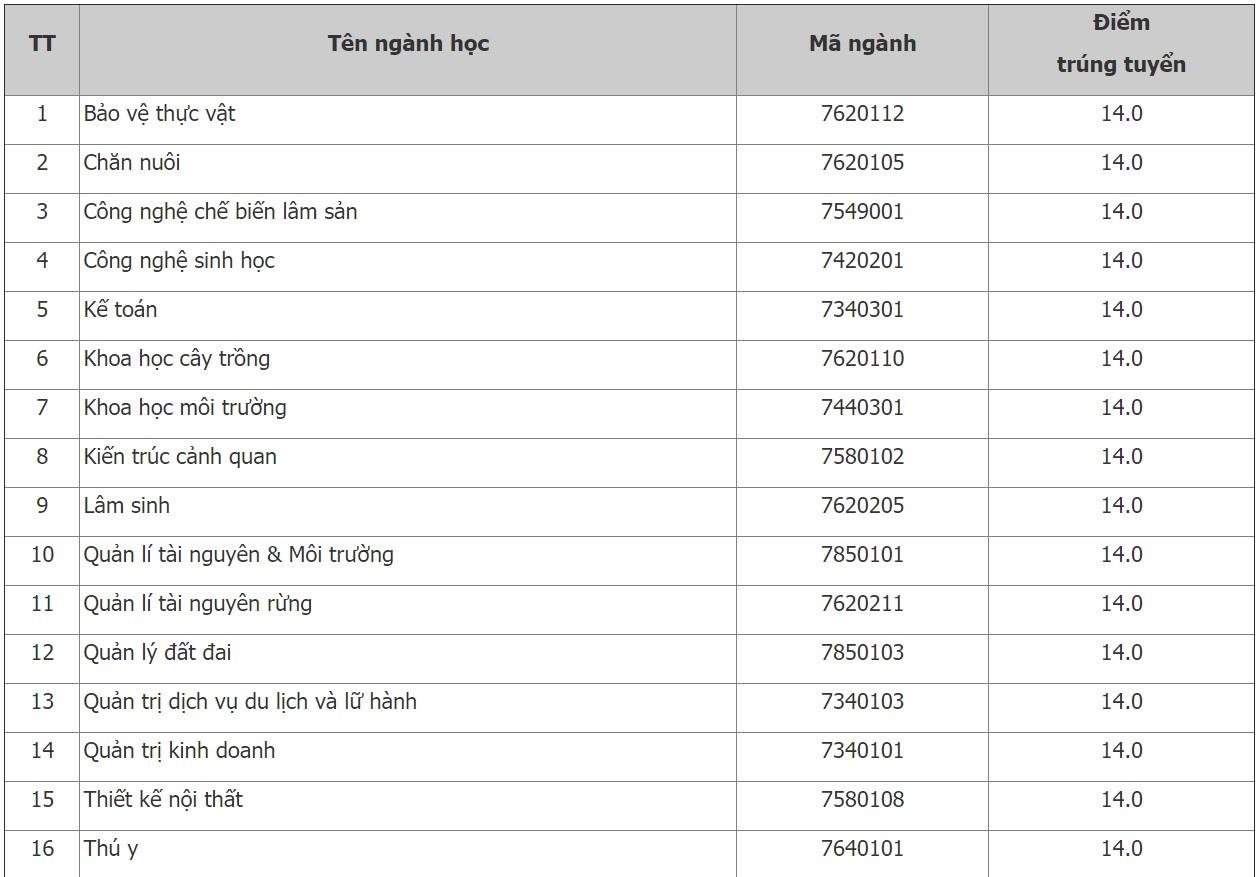1256x877 pixels.
Task: Click major code 7620211
Action: [x=862, y=604]
